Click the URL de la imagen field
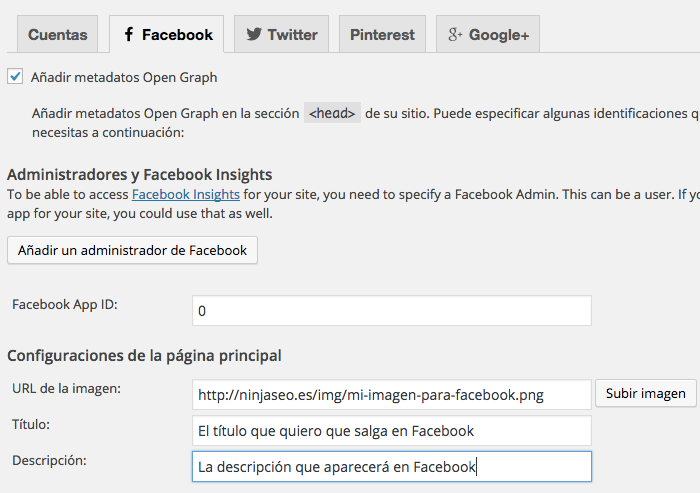 pyautogui.click(x=391, y=395)
